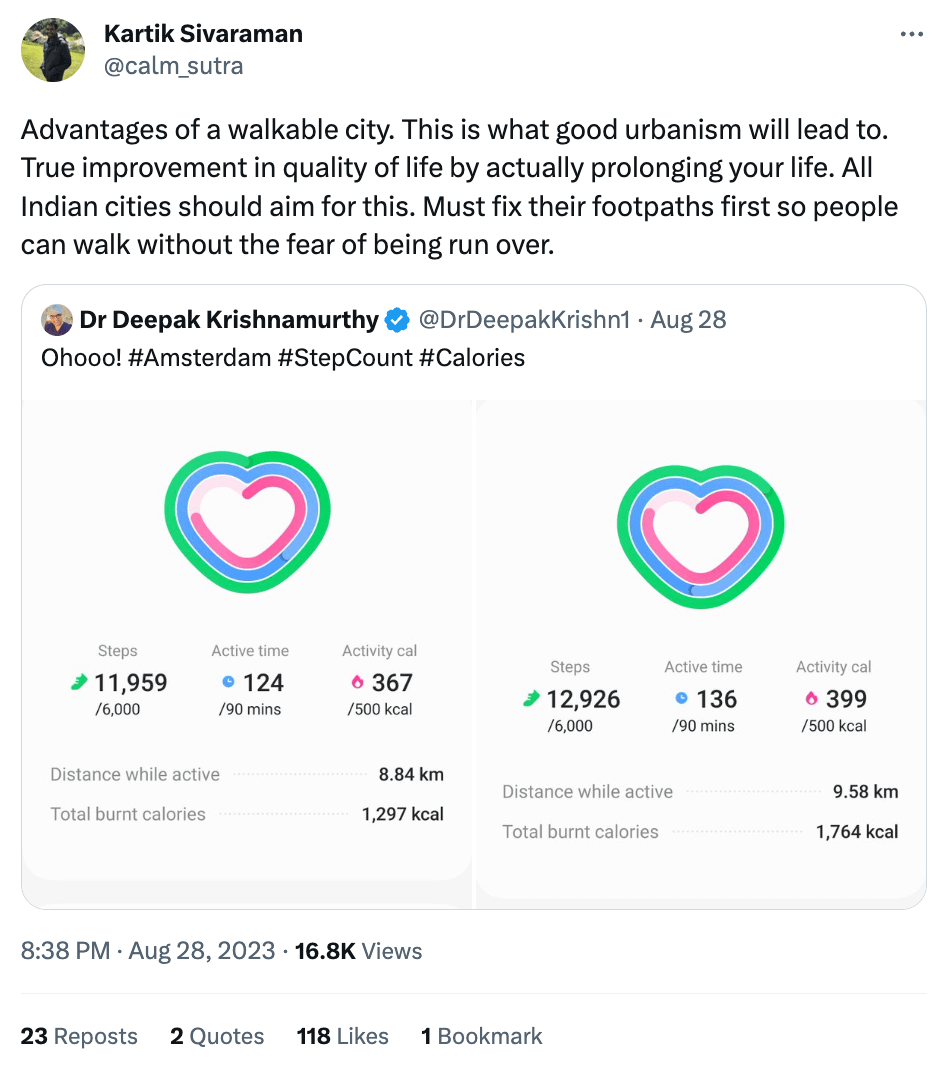Open the #Amsterdam hashtag
The image size is (950, 1074).
(x=199, y=358)
